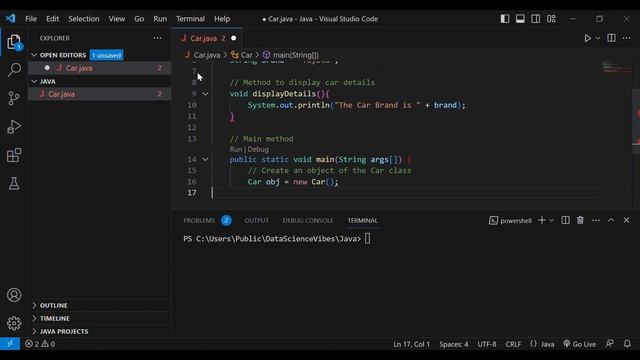Select Car.java in JAVA folder
The height and width of the screenshot is (360, 640).
tap(100, 94)
